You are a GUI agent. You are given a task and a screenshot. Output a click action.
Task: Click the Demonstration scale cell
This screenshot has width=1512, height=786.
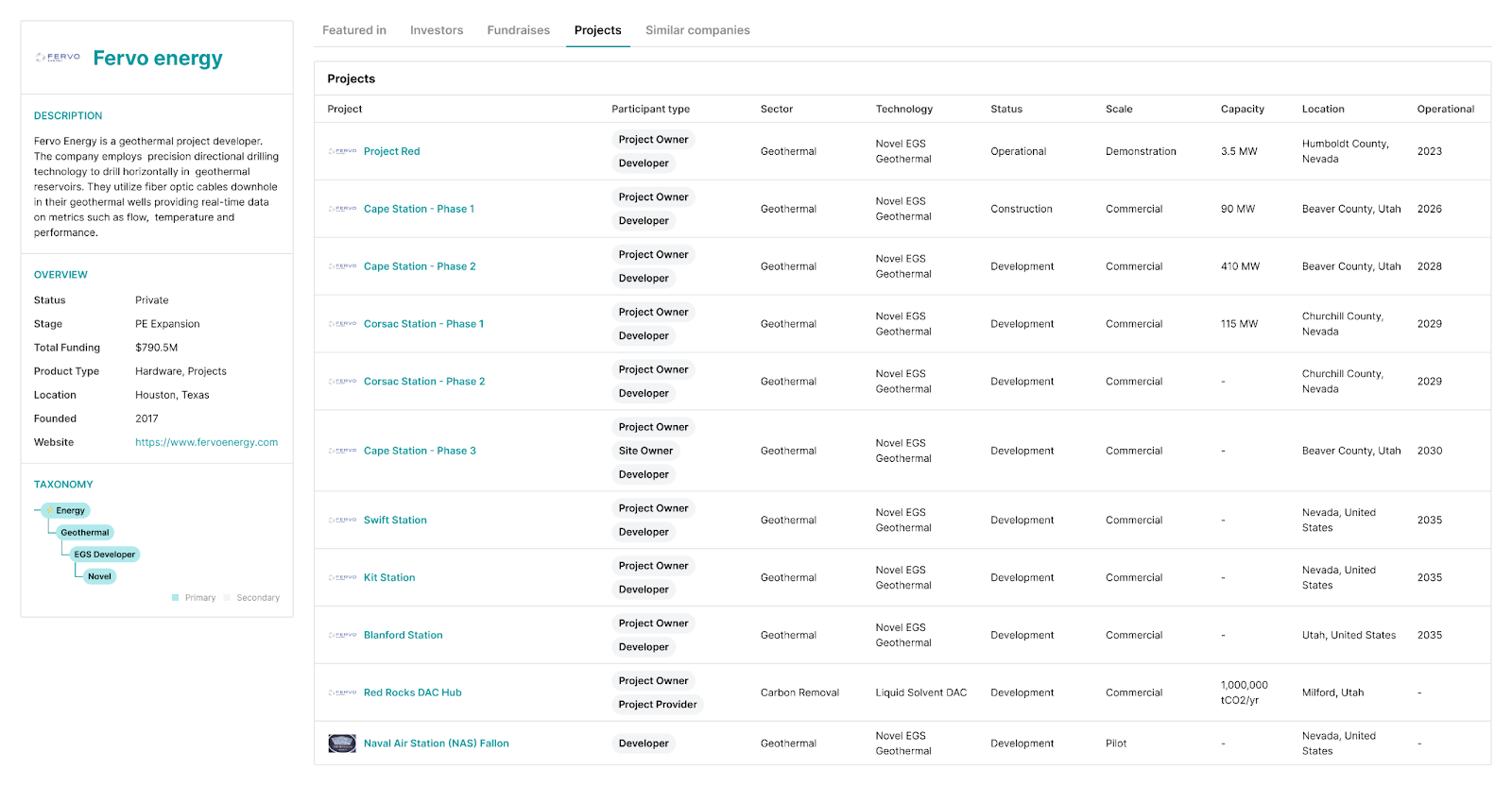[1142, 151]
